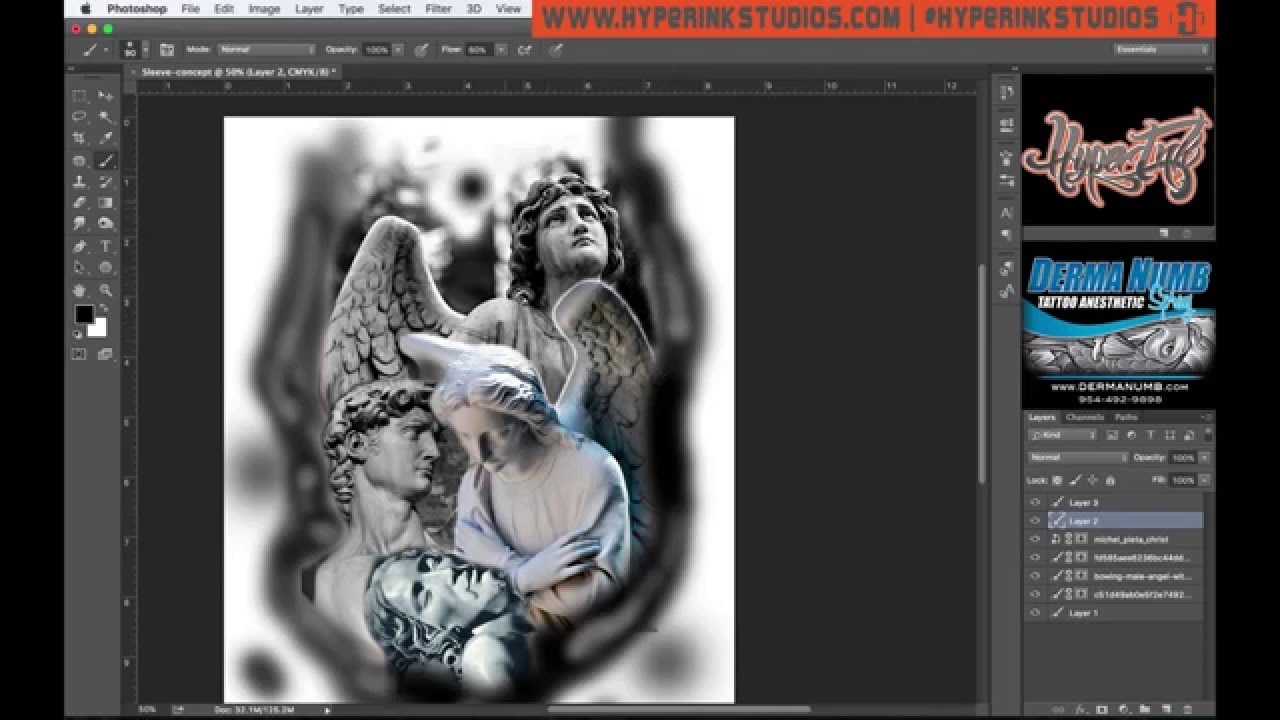Viewport: 1280px width, 720px height.
Task: Hide Layer 1 with its eye icon
Action: tap(1035, 613)
